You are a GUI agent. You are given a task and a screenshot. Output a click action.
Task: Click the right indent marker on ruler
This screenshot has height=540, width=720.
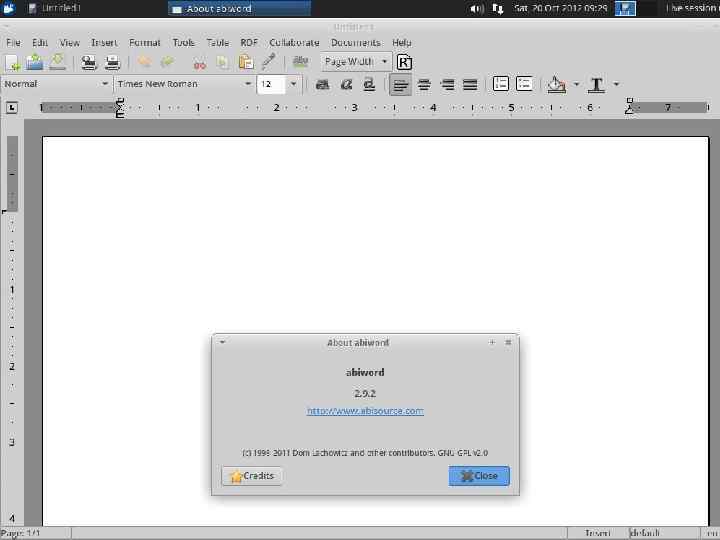click(630, 106)
